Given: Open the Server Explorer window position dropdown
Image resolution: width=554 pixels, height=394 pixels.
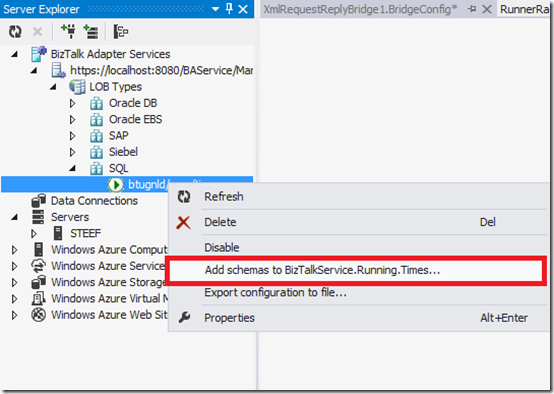Looking at the screenshot, I should coord(216,9).
